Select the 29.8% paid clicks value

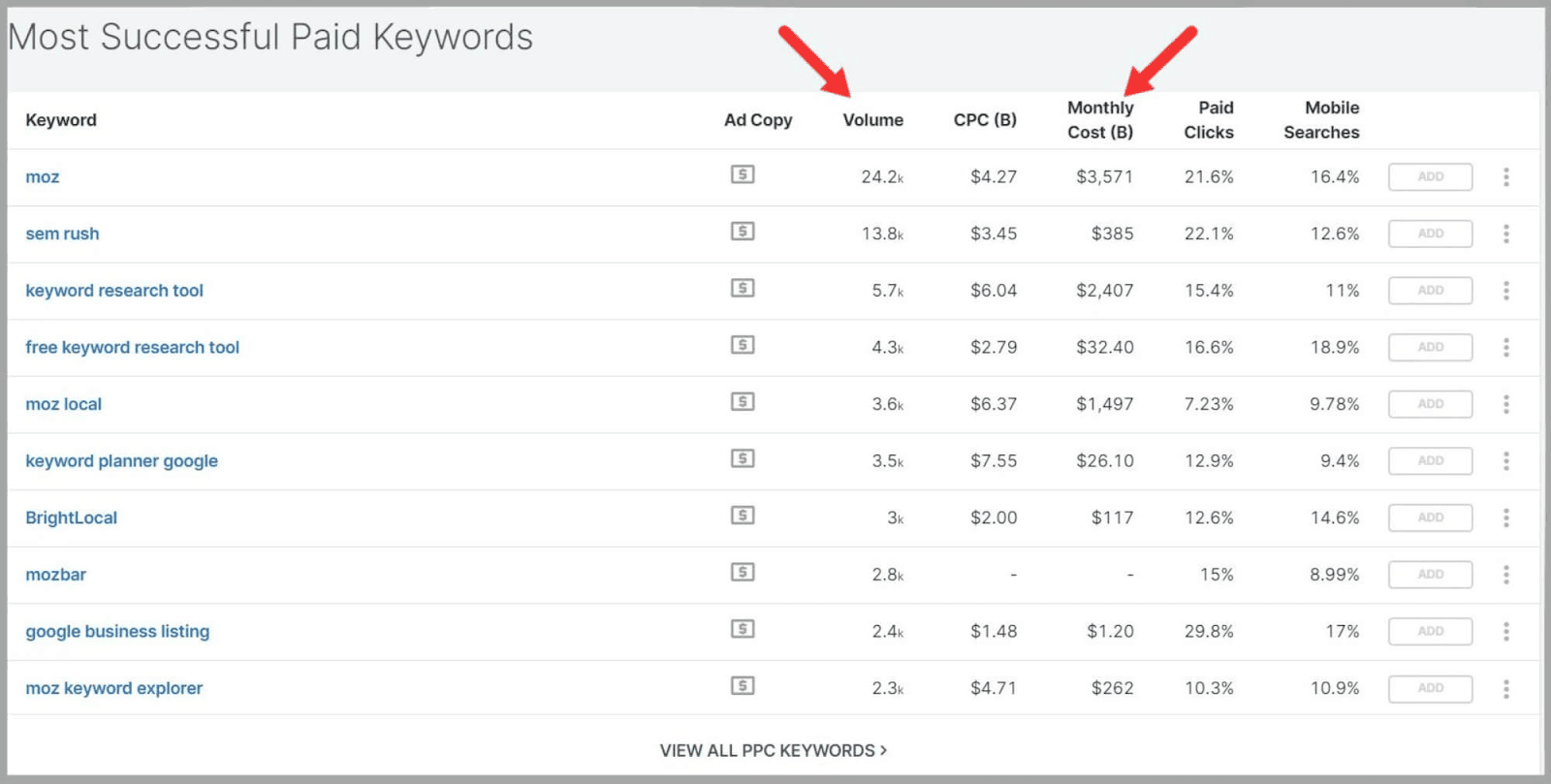(x=1209, y=632)
